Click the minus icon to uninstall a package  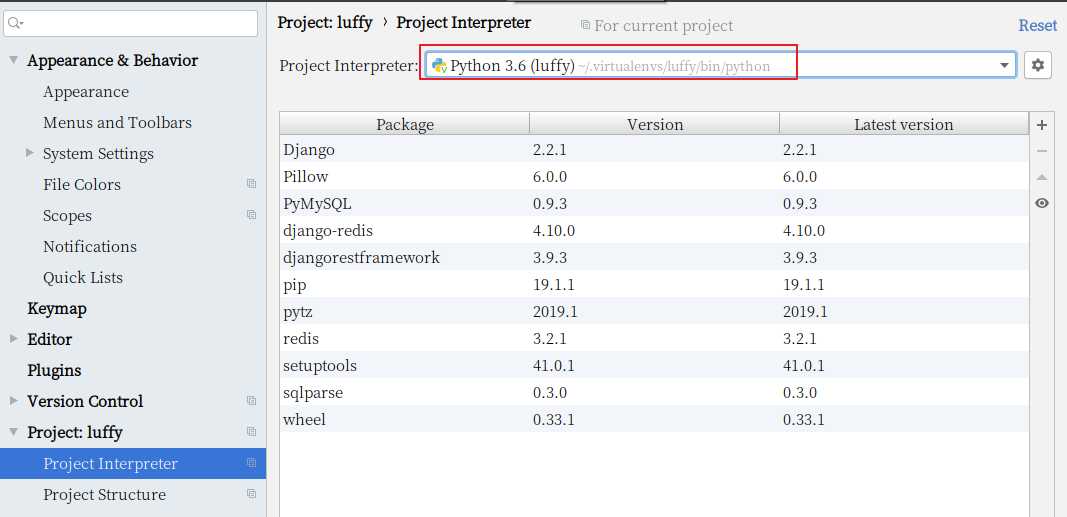click(x=1041, y=151)
